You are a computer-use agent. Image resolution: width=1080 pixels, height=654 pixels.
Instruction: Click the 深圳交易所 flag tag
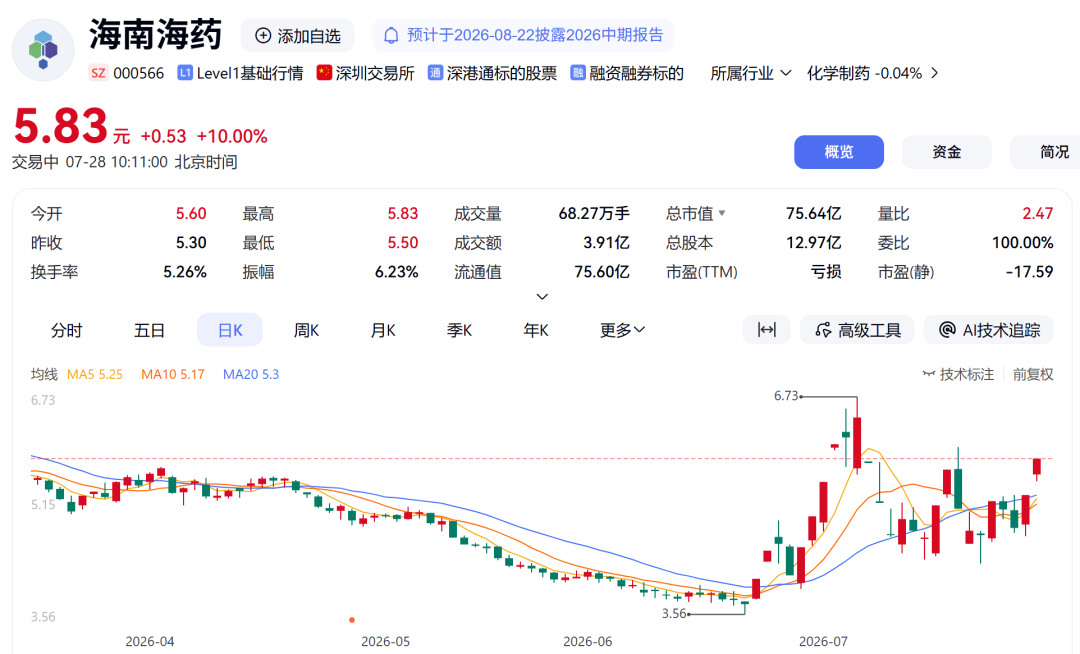pyautogui.click(x=366, y=74)
